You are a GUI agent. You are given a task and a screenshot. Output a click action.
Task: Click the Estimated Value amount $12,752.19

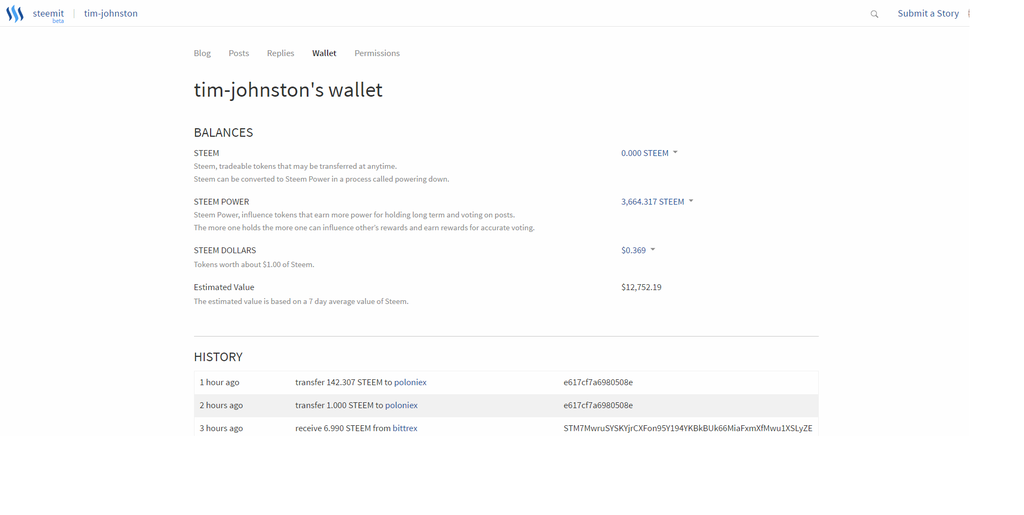641,287
